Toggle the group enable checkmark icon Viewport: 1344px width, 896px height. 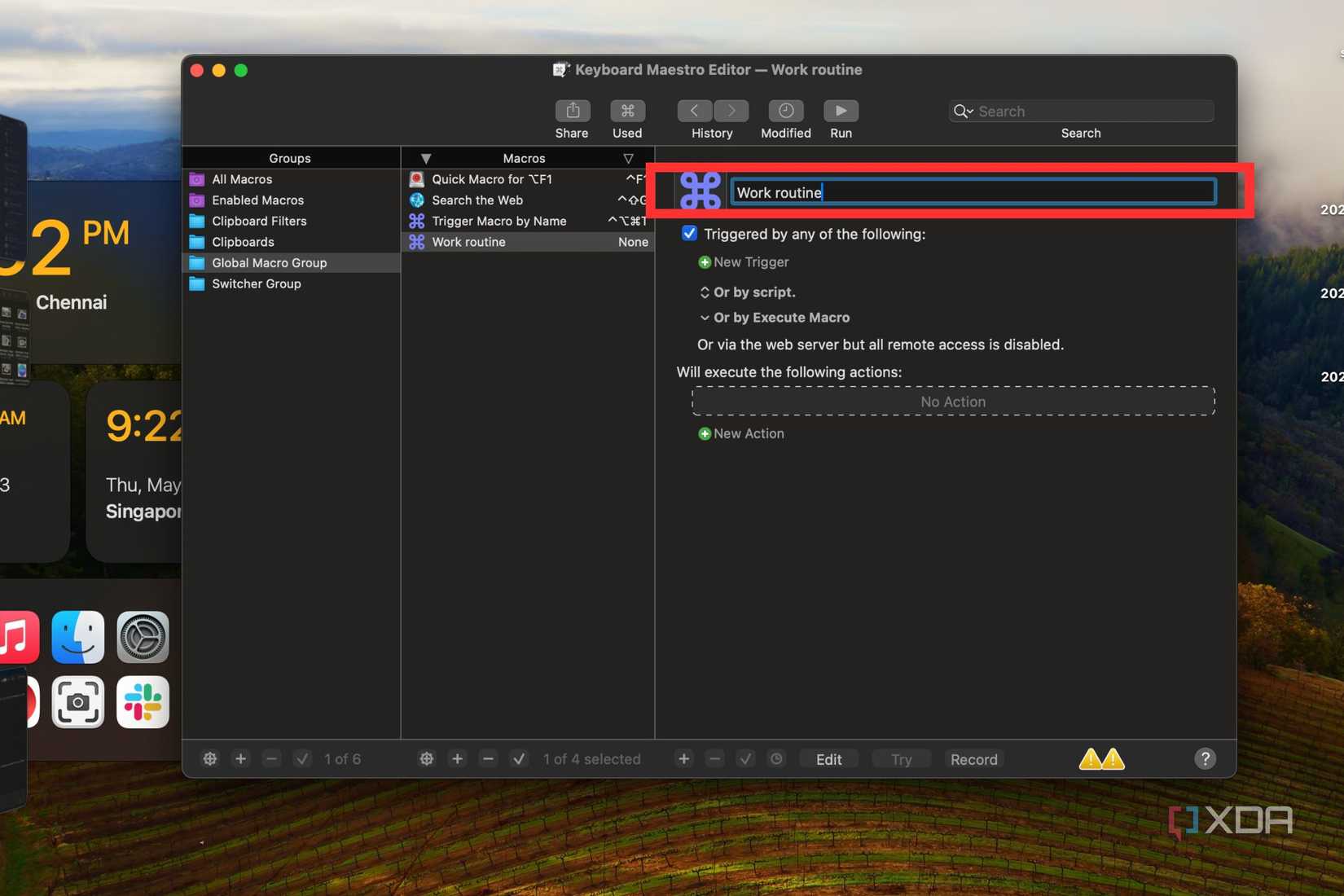click(302, 758)
